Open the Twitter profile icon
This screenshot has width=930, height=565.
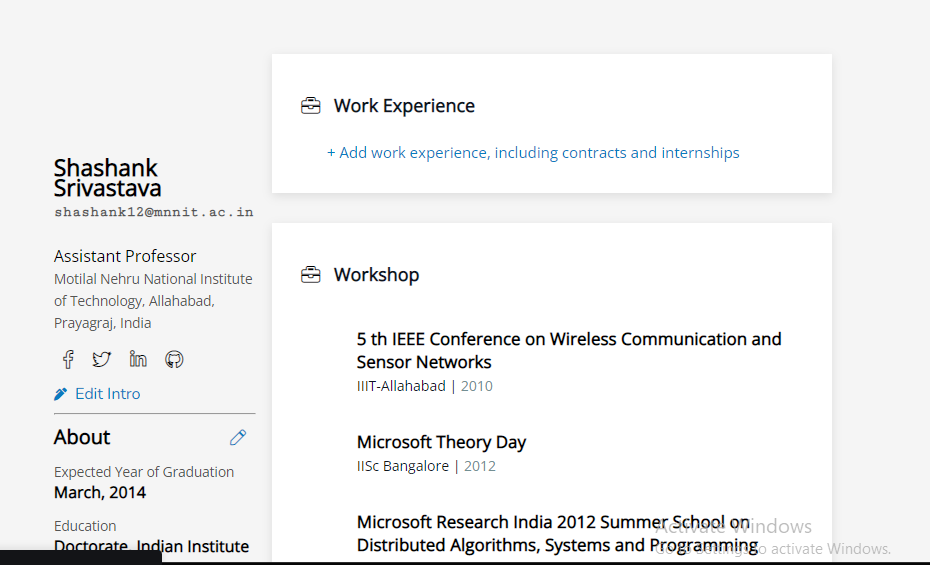point(102,359)
